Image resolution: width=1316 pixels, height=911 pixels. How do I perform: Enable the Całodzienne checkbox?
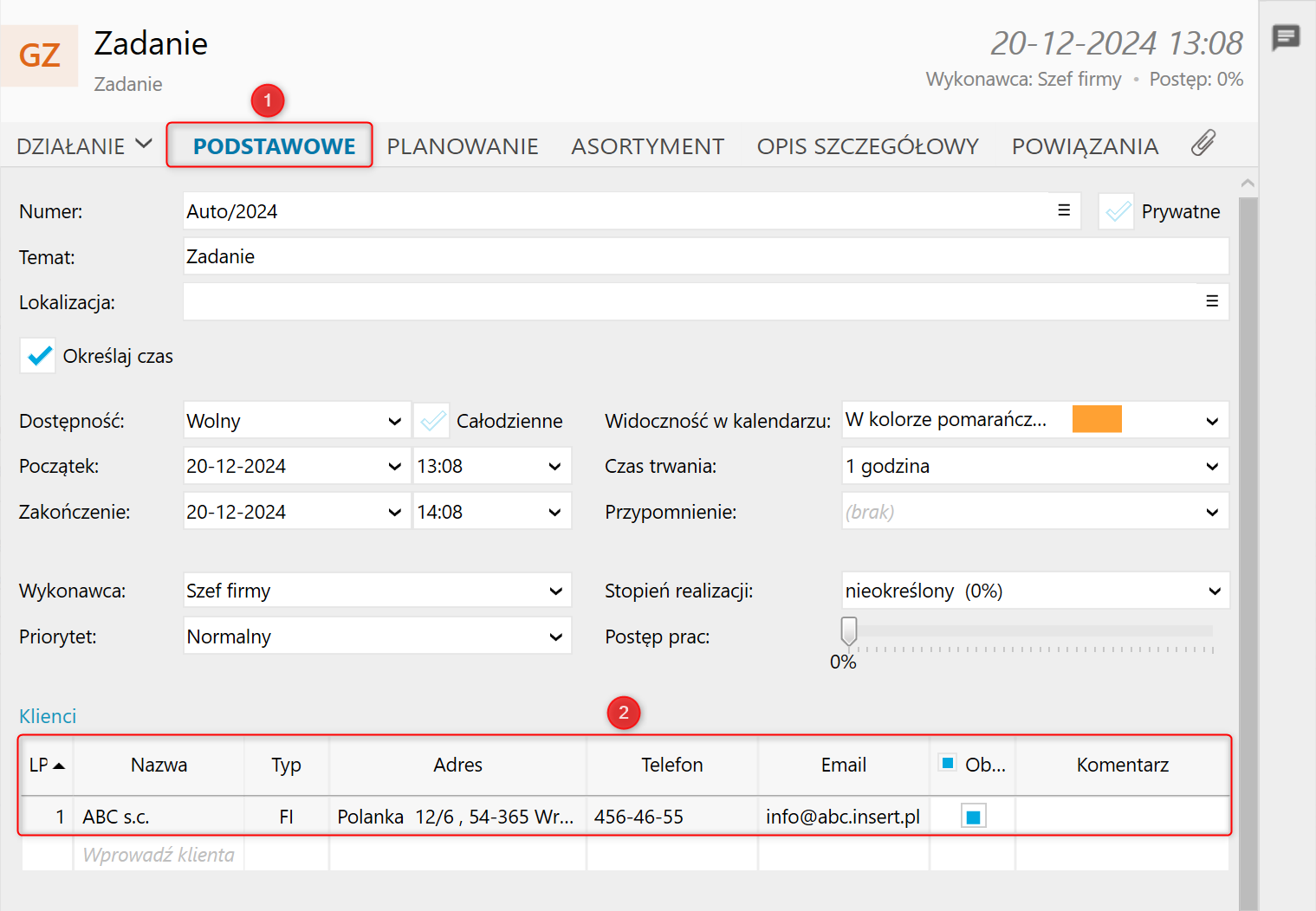click(431, 421)
